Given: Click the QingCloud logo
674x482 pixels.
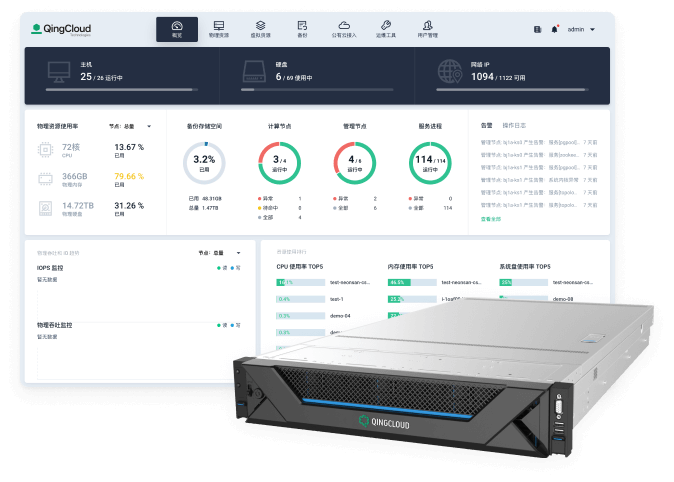Looking at the screenshot, I should pyautogui.click(x=61, y=29).
